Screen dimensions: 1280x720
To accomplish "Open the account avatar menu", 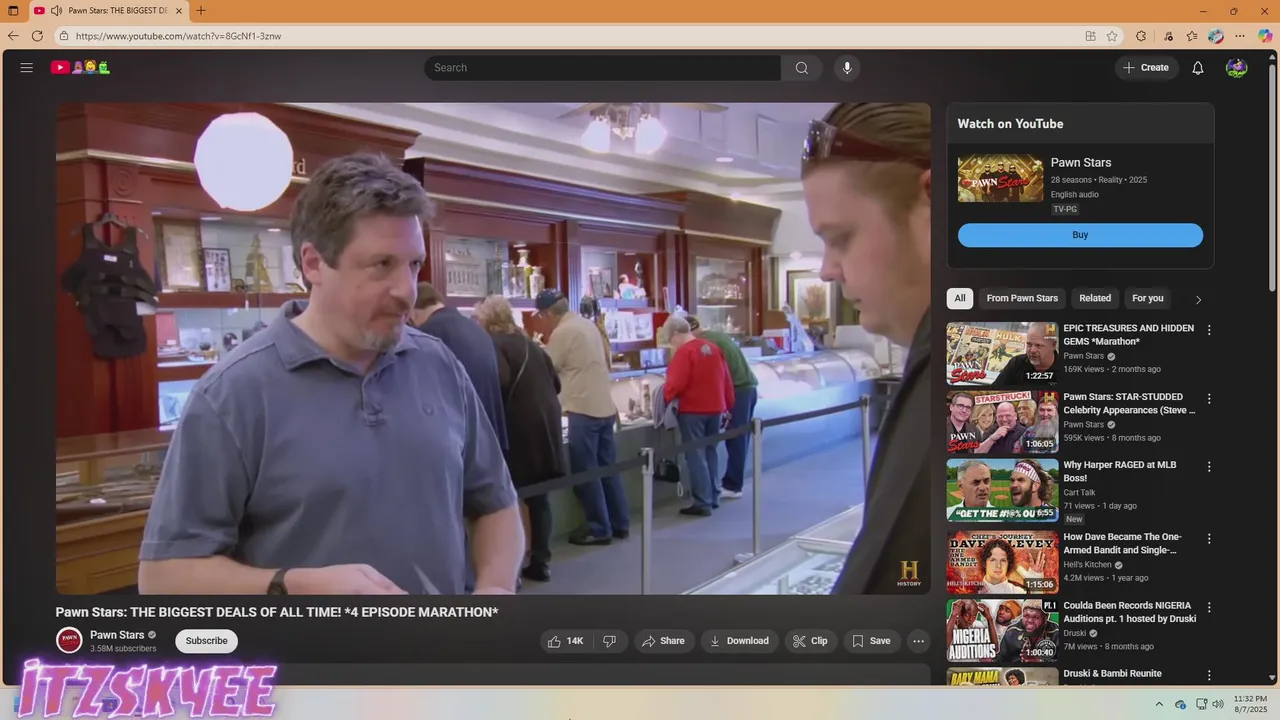I will click(x=1237, y=68).
